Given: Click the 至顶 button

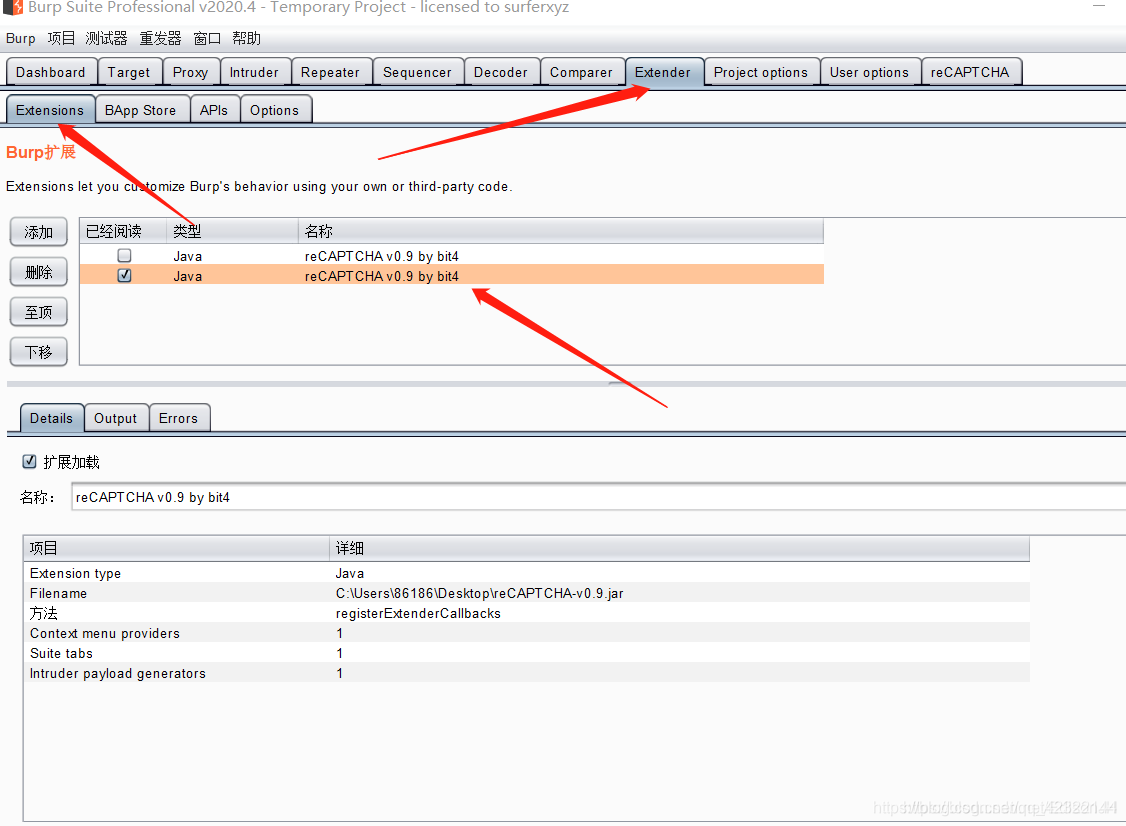Looking at the screenshot, I should [x=39, y=312].
